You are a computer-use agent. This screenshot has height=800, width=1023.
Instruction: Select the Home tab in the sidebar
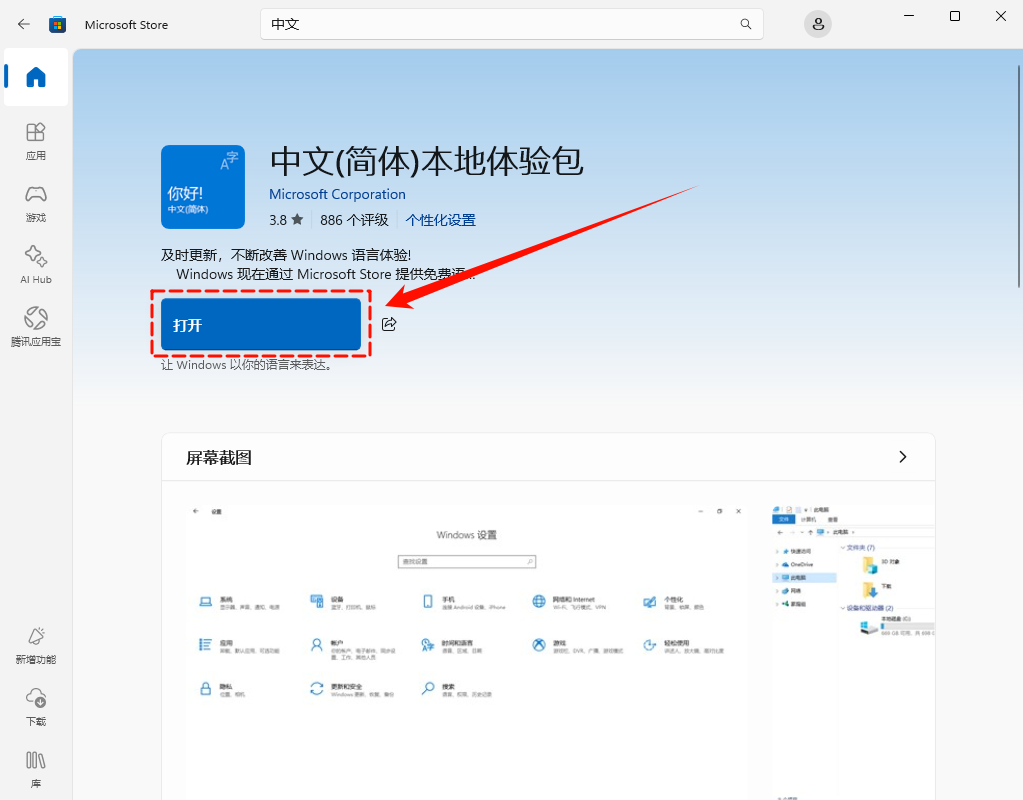click(x=35, y=77)
